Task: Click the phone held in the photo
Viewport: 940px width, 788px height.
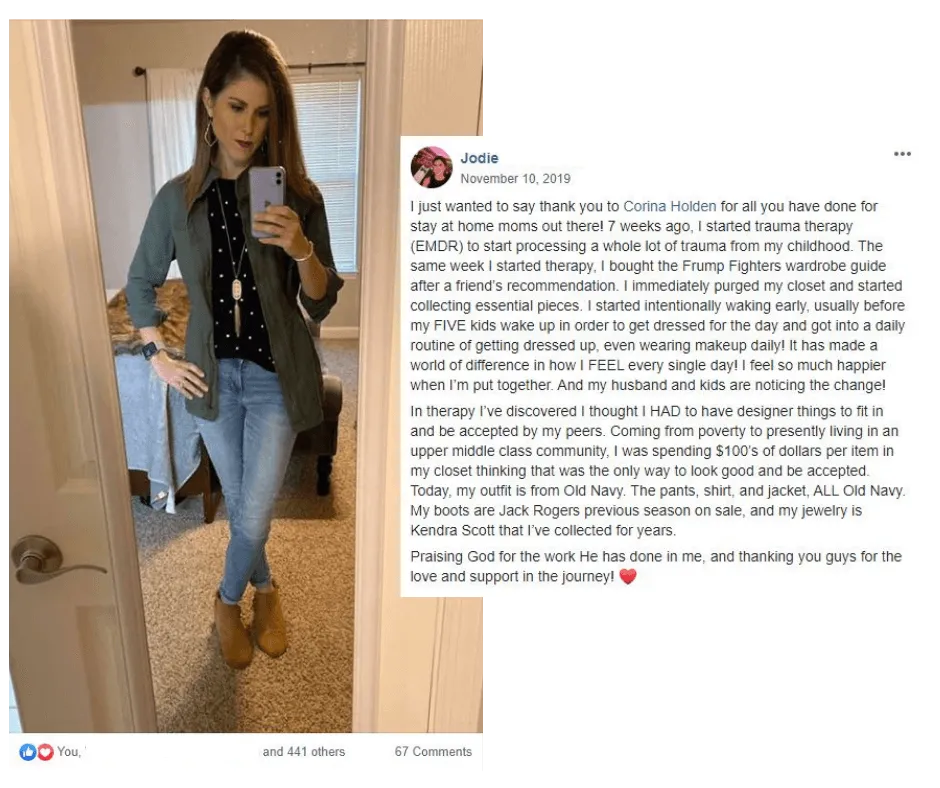Action: (267, 200)
